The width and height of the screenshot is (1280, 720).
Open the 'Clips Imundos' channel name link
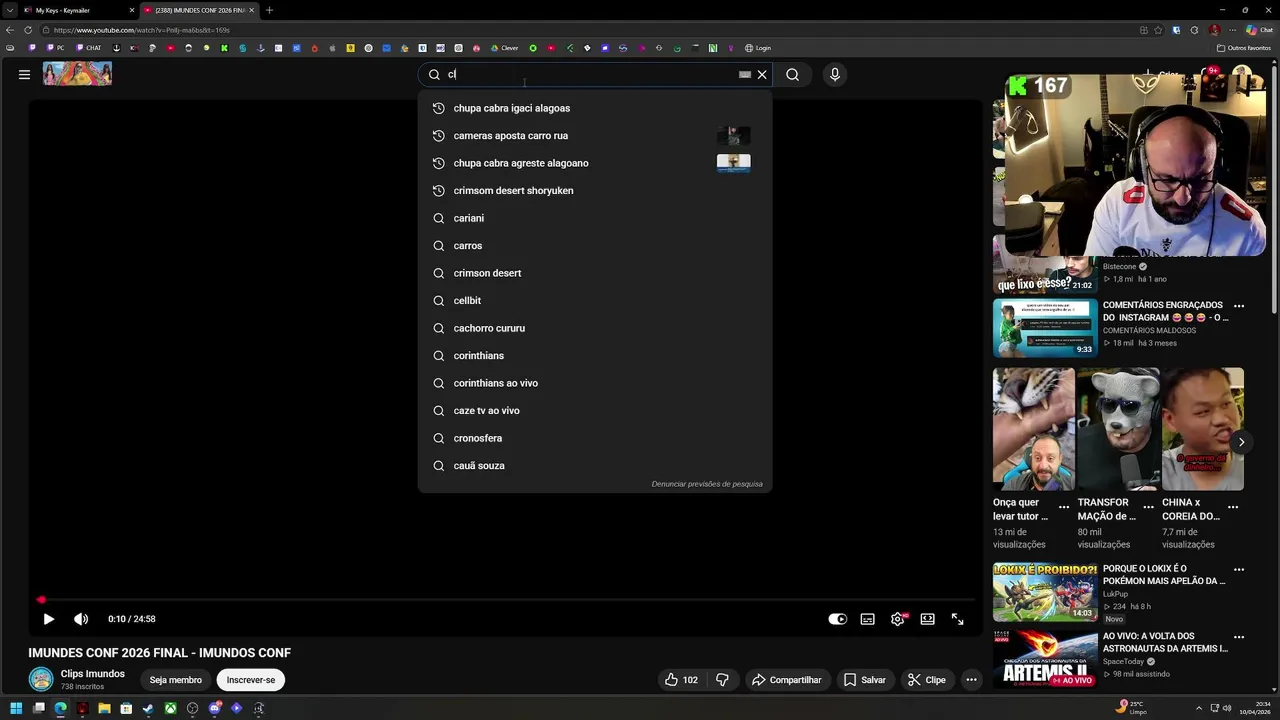tap(92, 674)
